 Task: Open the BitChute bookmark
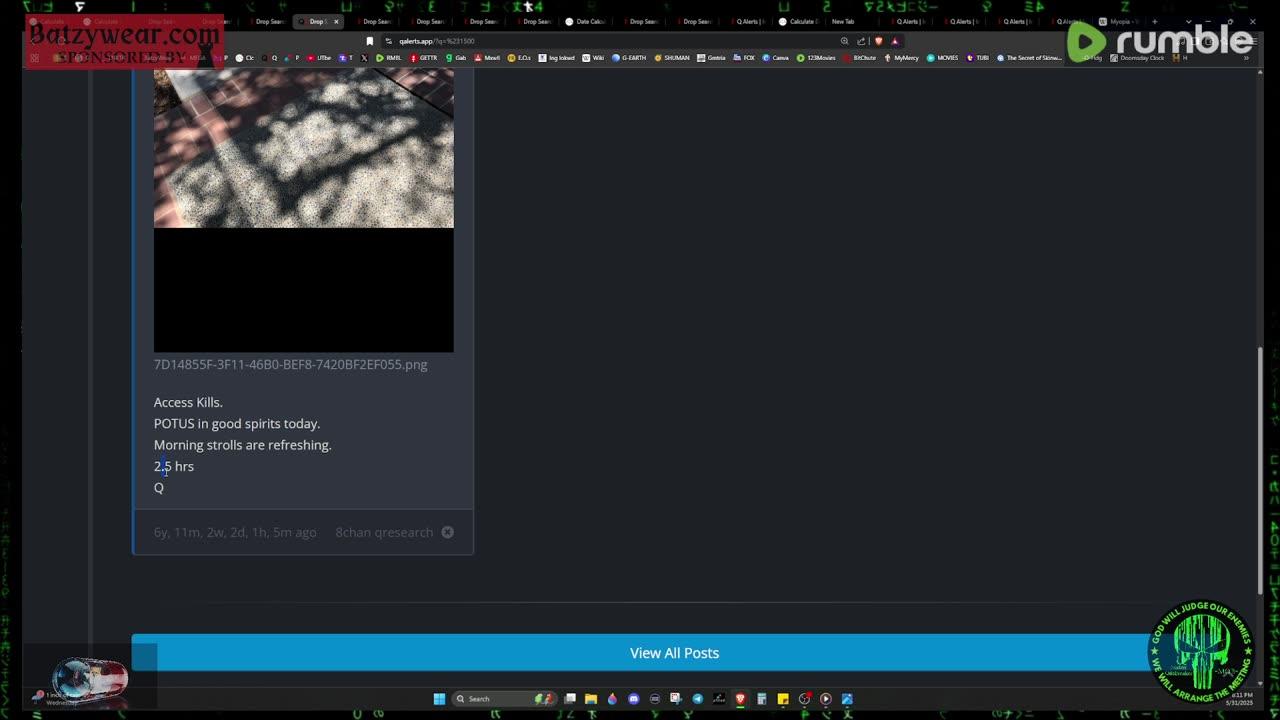[x=860, y=58]
